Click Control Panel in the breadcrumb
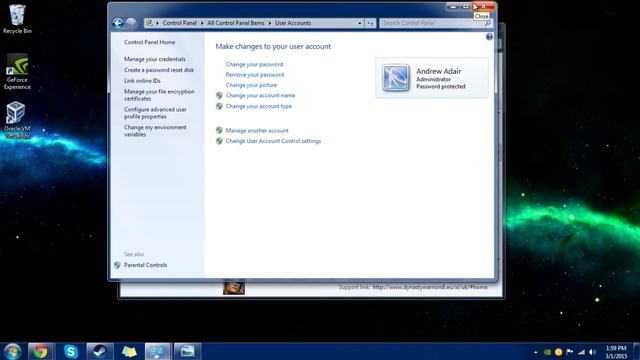 (x=179, y=23)
